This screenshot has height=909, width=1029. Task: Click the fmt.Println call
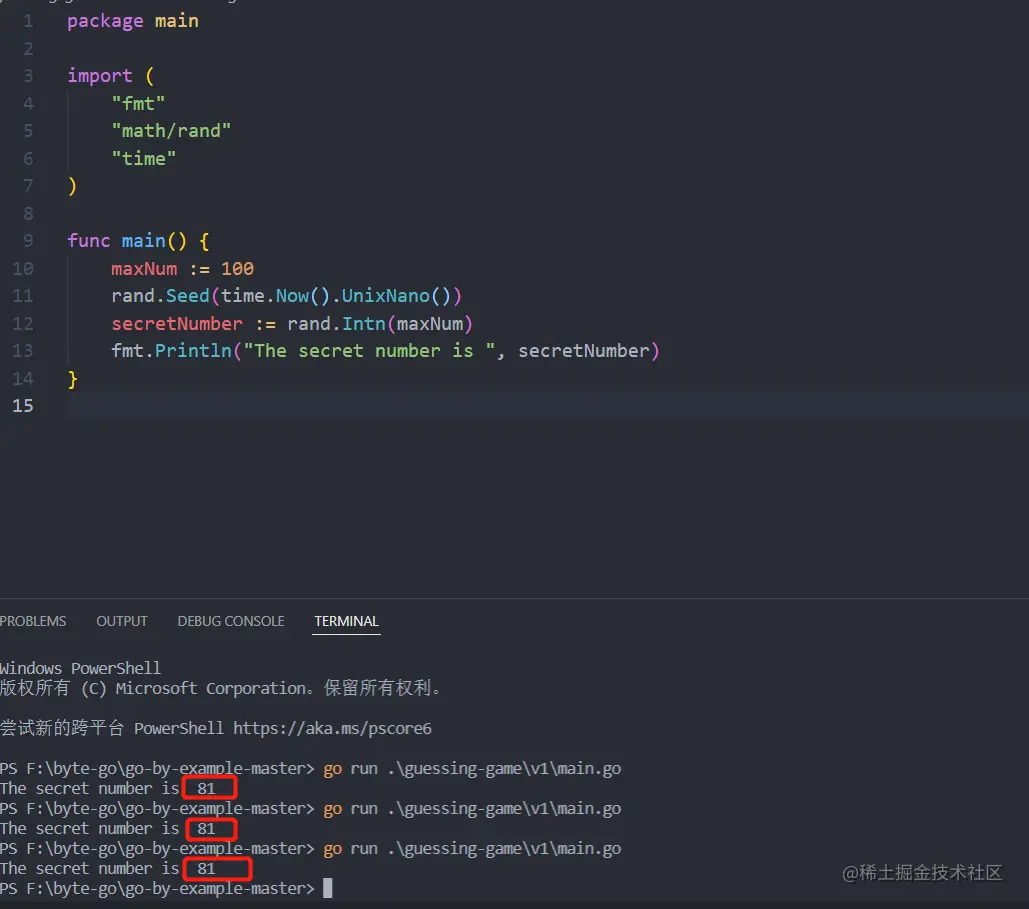[x=385, y=351]
